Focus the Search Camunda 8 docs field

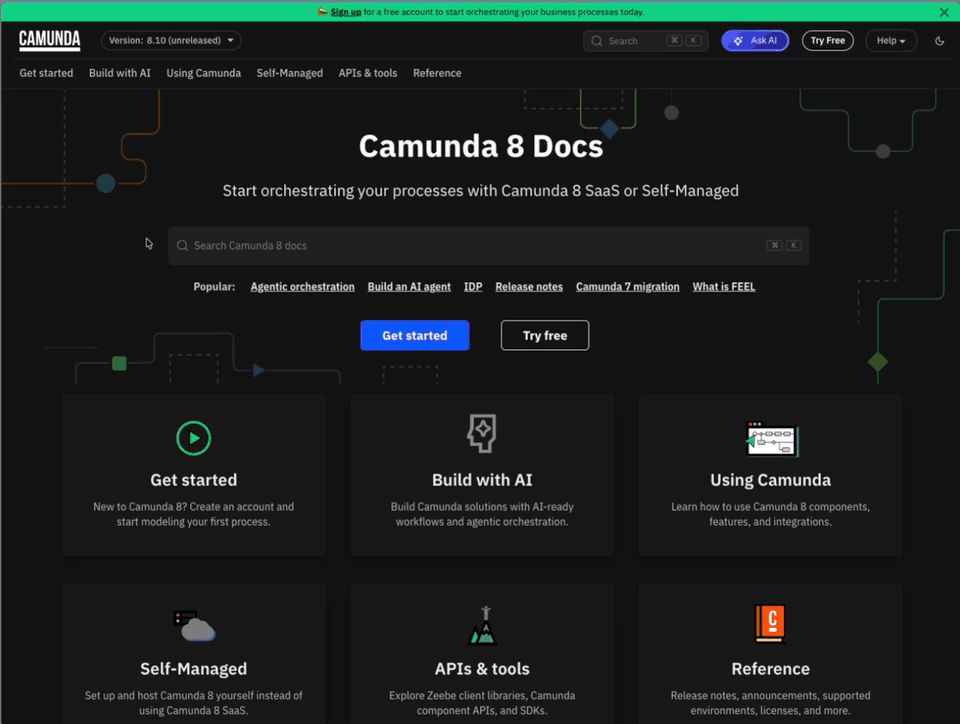coord(489,245)
